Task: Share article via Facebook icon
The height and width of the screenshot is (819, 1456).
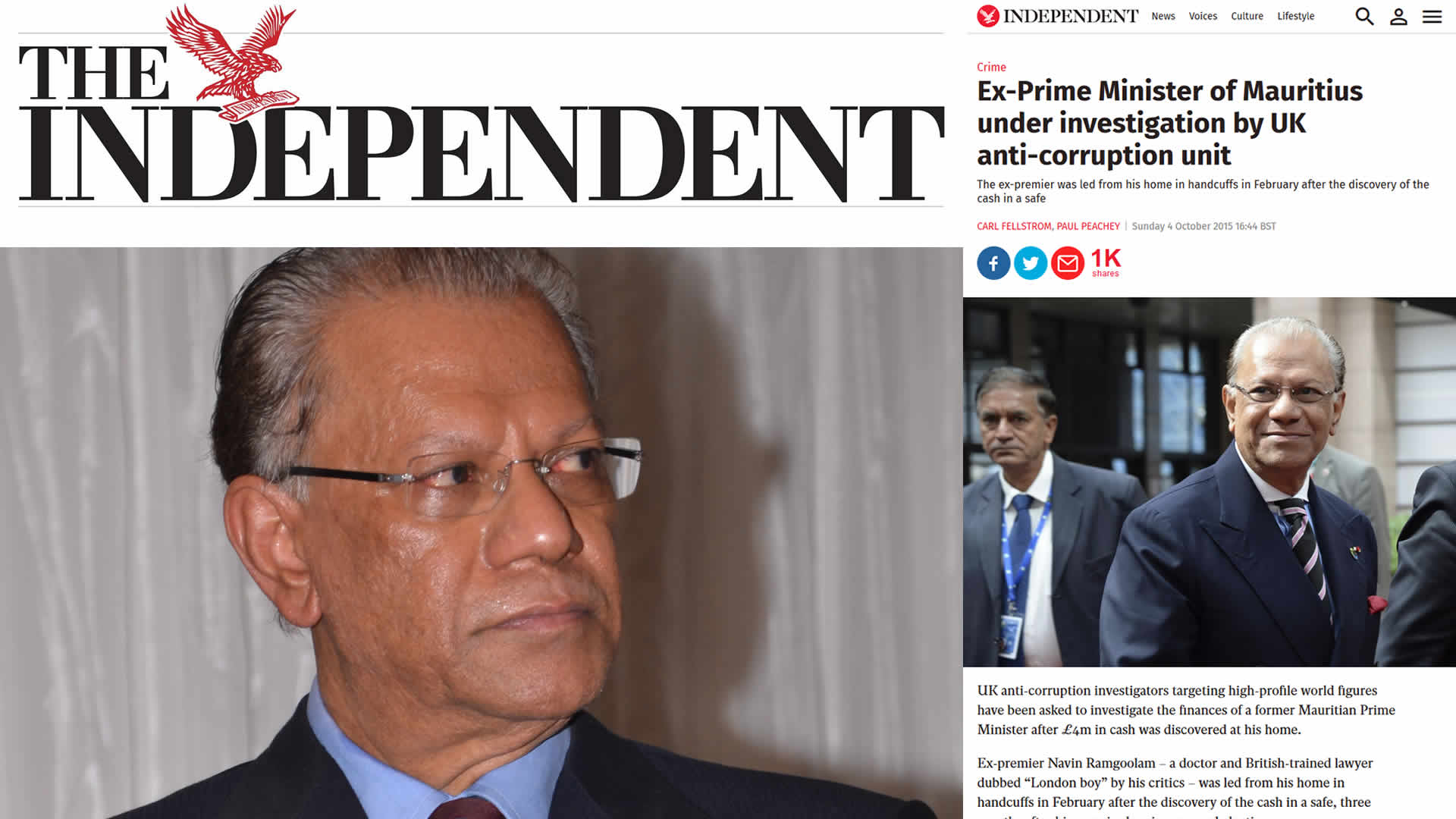Action: [993, 263]
